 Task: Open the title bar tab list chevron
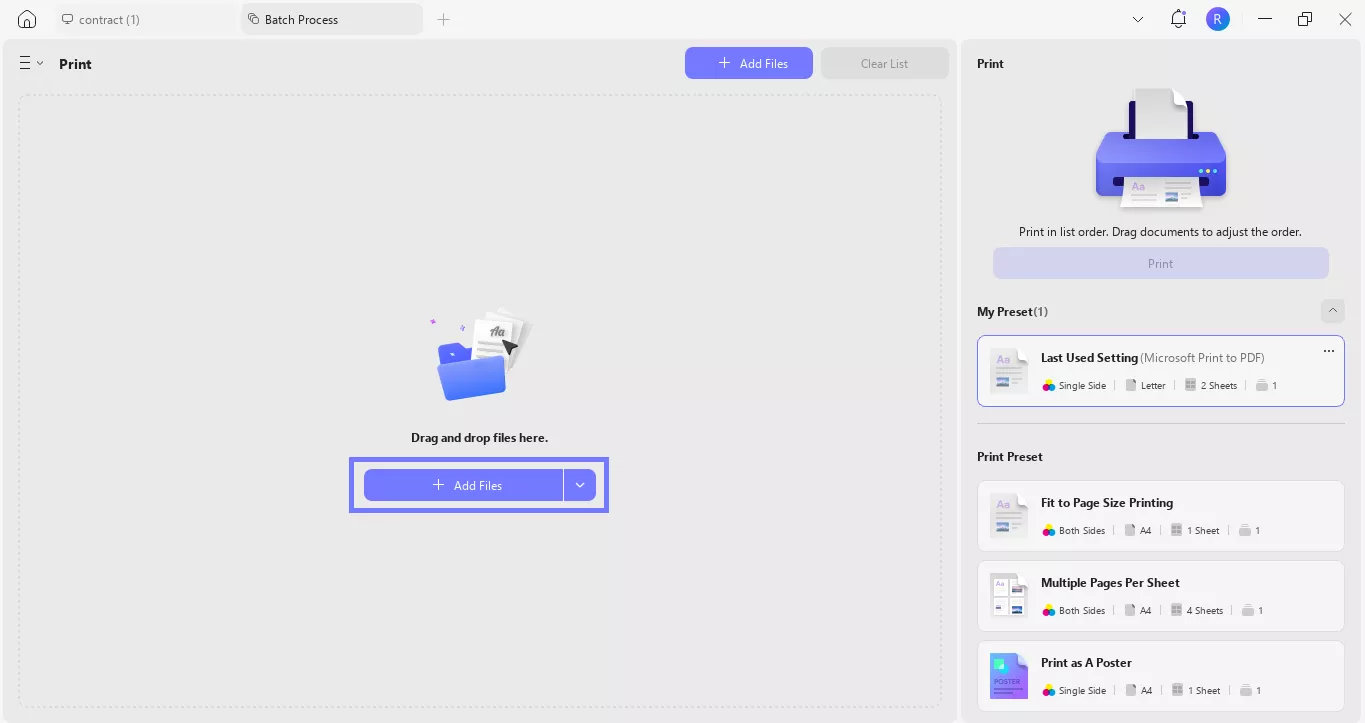point(1138,19)
